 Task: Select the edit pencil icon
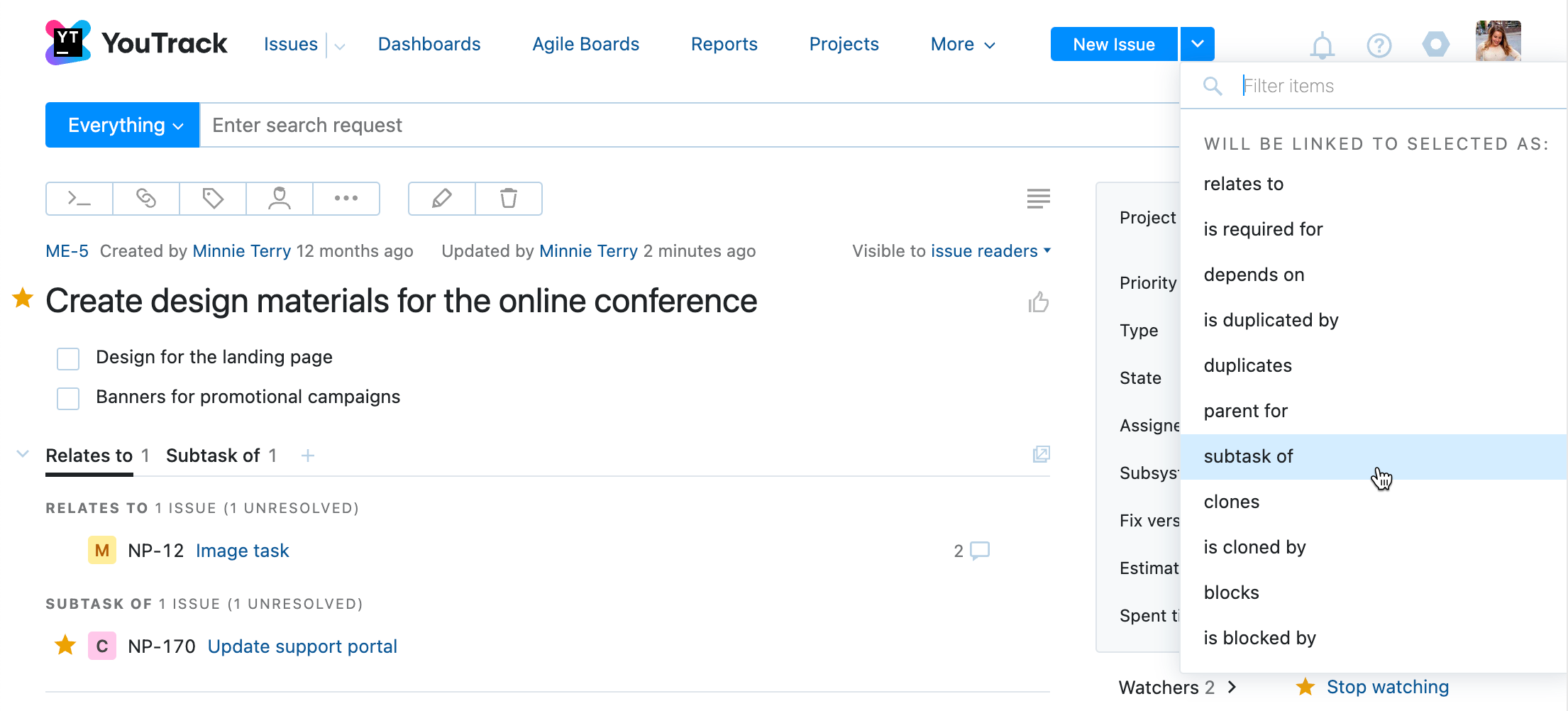(x=441, y=199)
